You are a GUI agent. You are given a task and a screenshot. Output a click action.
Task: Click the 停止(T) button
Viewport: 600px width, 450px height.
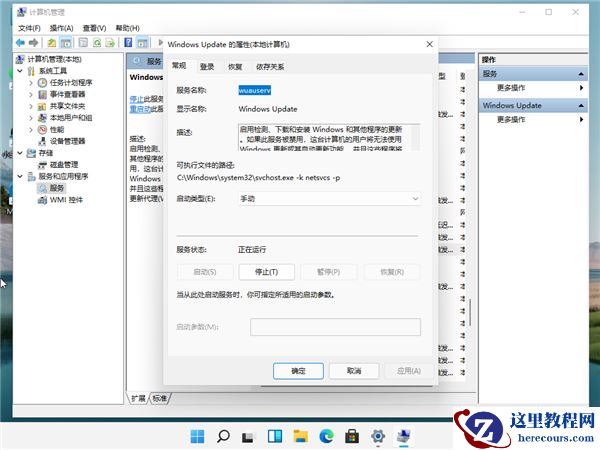(267, 272)
